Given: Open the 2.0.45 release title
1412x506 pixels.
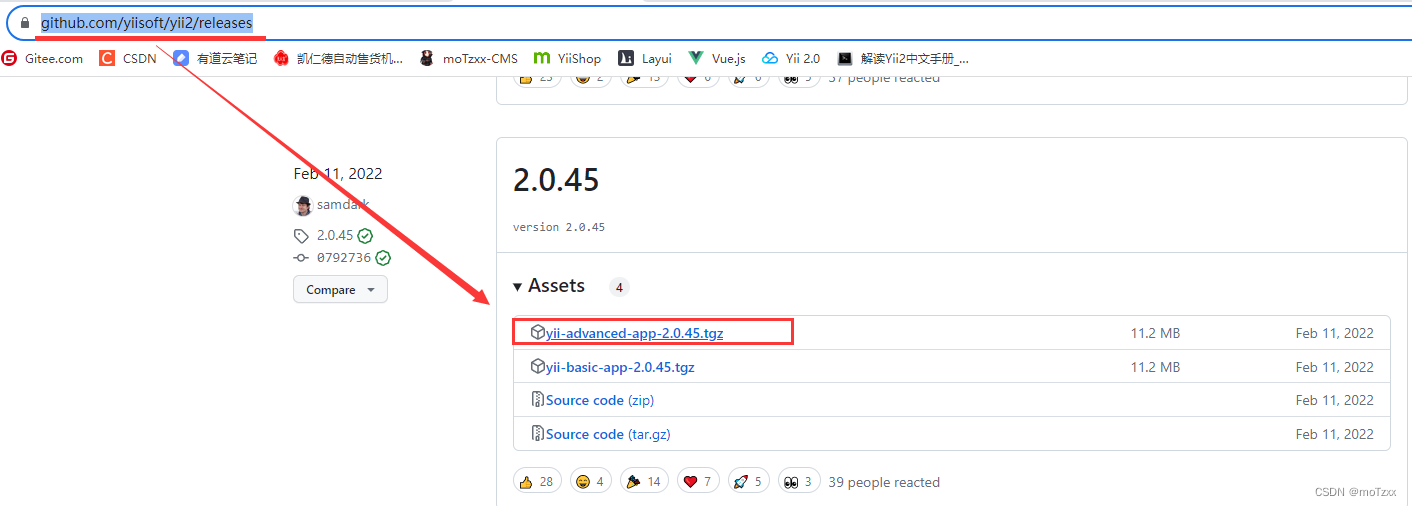Looking at the screenshot, I should click(x=556, y=180).
